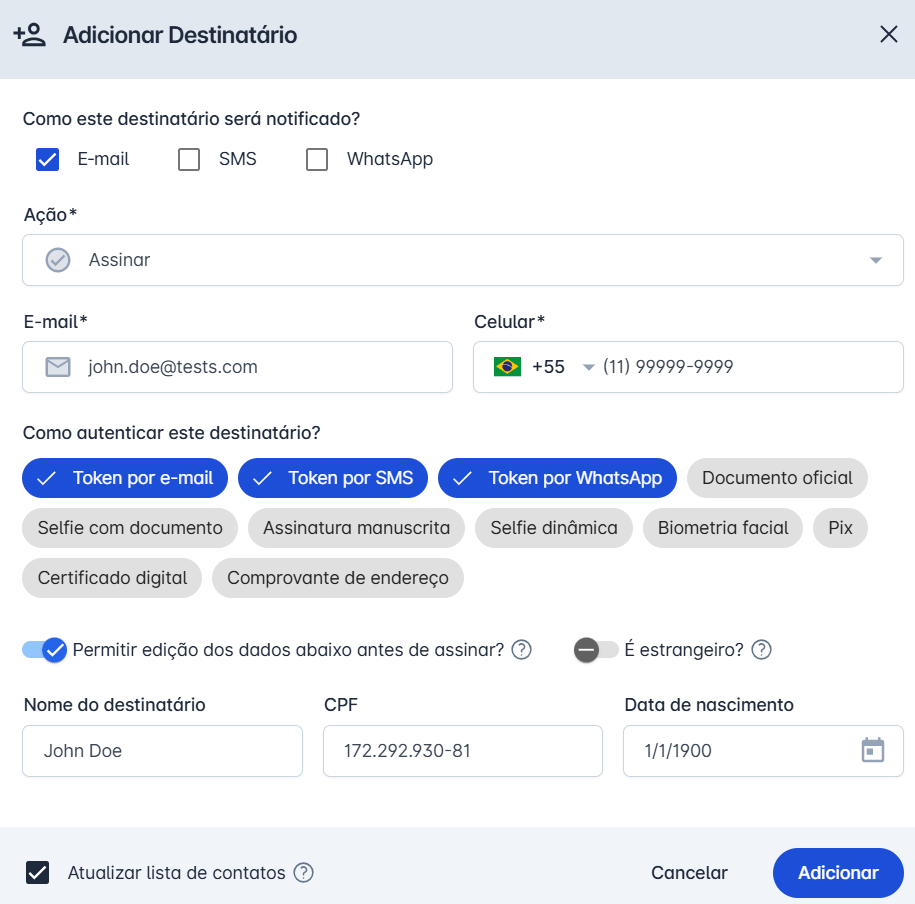
Task: Click the CPF input field
Action: [x=462, y=751]
